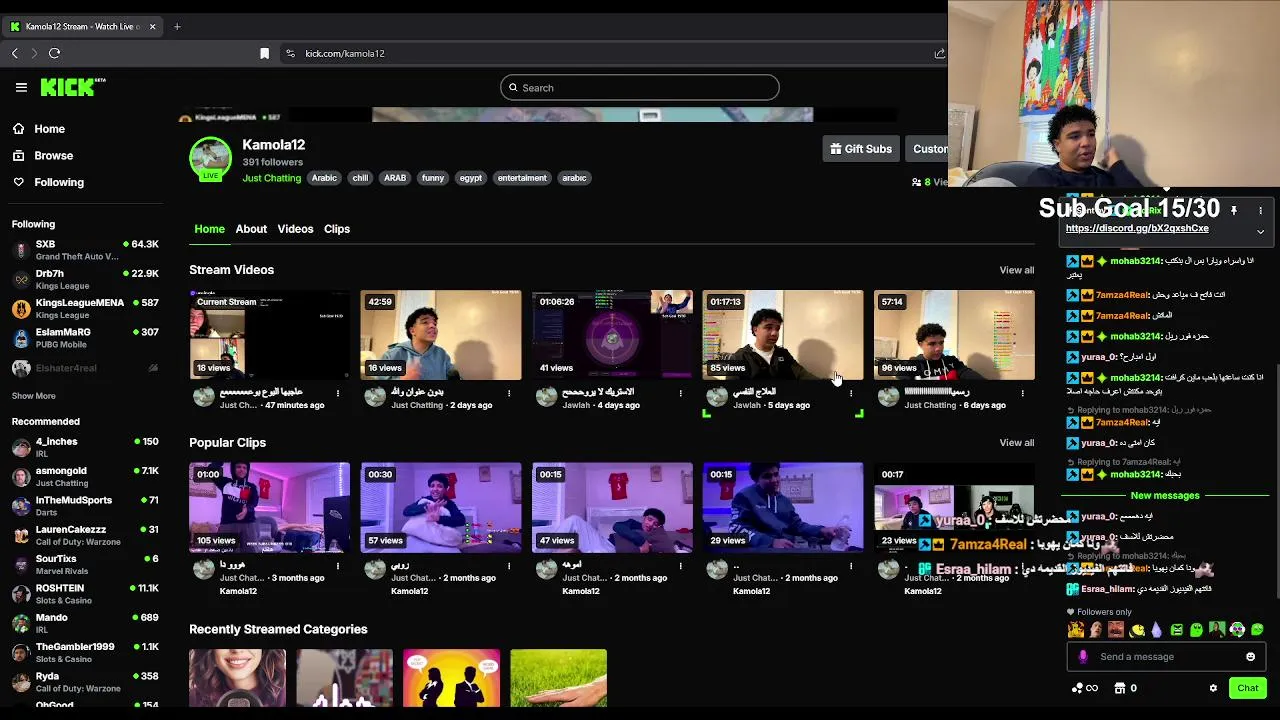Open the Drb7h followed channel
The image size is (1280, 720).
[85, 279]
